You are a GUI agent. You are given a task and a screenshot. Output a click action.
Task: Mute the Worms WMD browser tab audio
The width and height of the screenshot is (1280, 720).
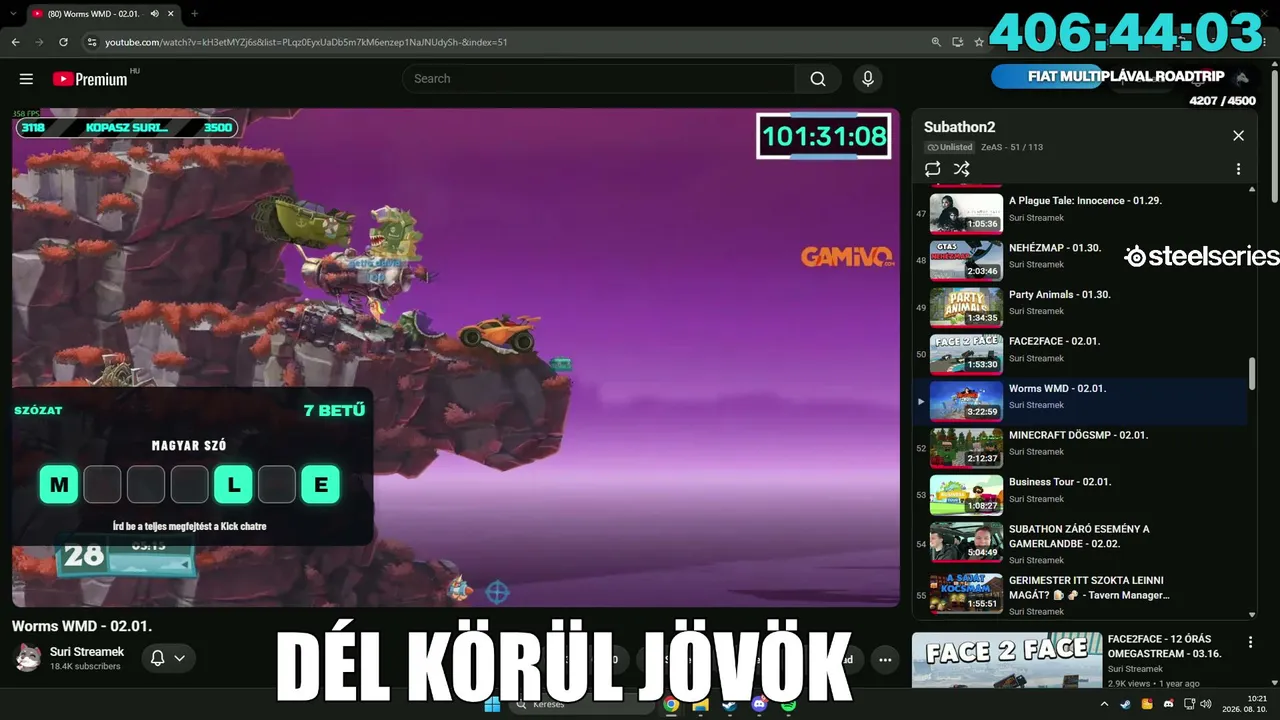point(154,14)
